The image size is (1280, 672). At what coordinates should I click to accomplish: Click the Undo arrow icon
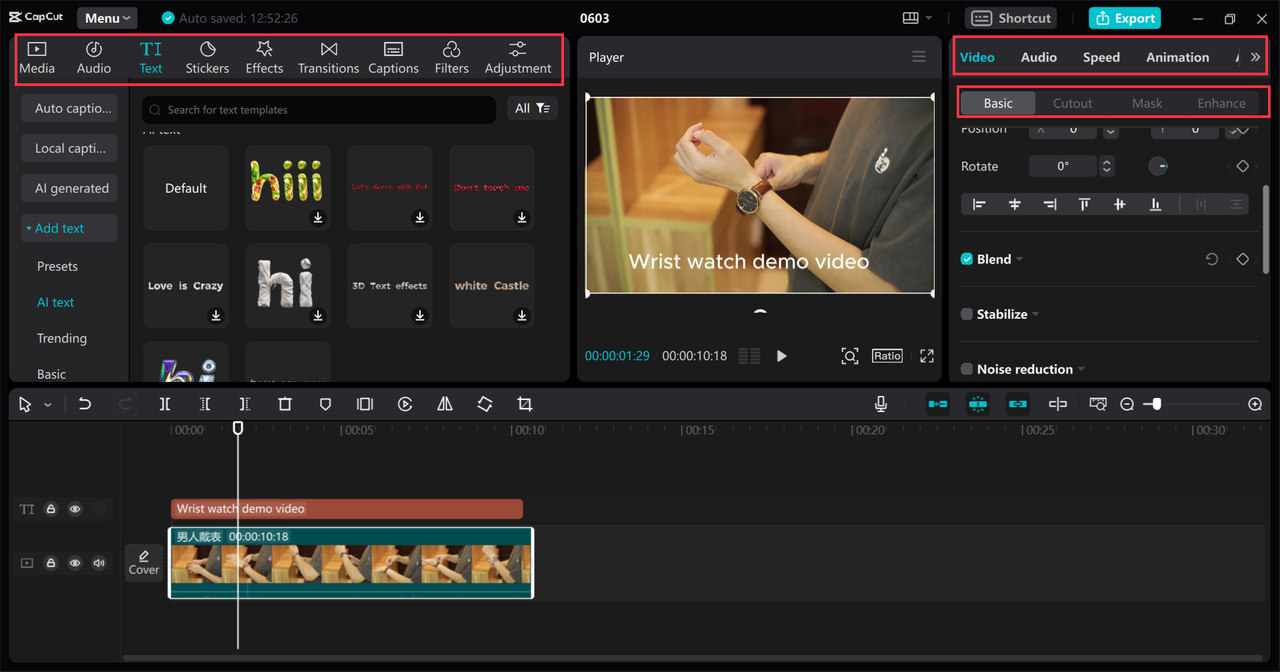point(85,404)
